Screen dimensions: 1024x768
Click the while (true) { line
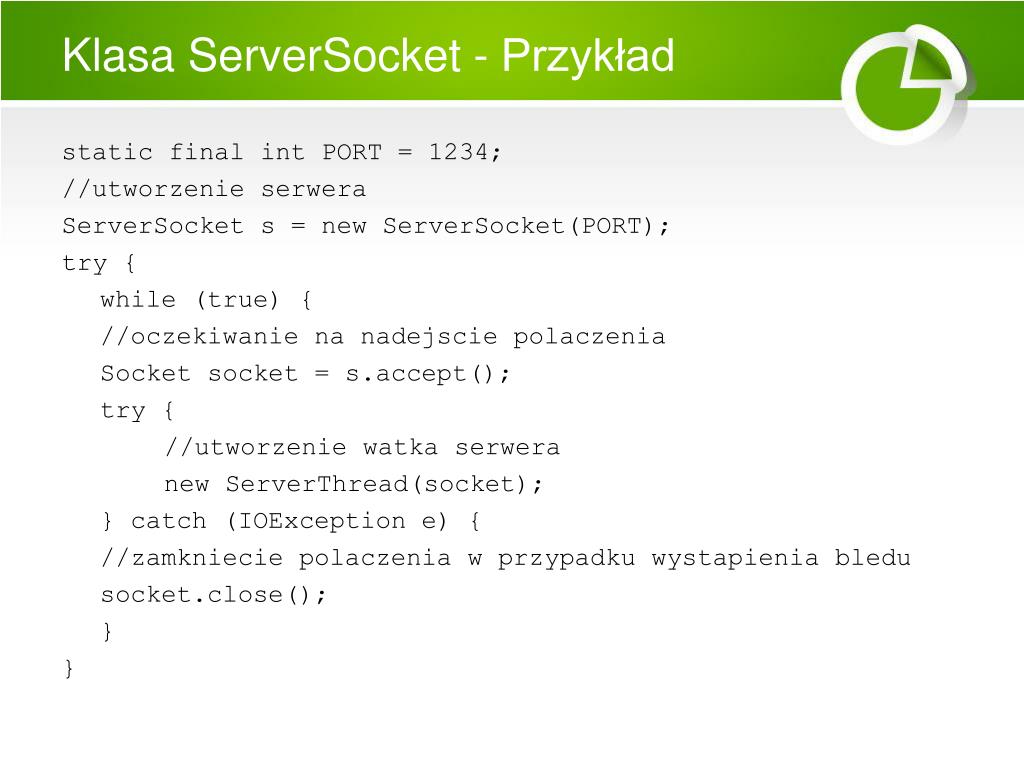tap(206, 300)
